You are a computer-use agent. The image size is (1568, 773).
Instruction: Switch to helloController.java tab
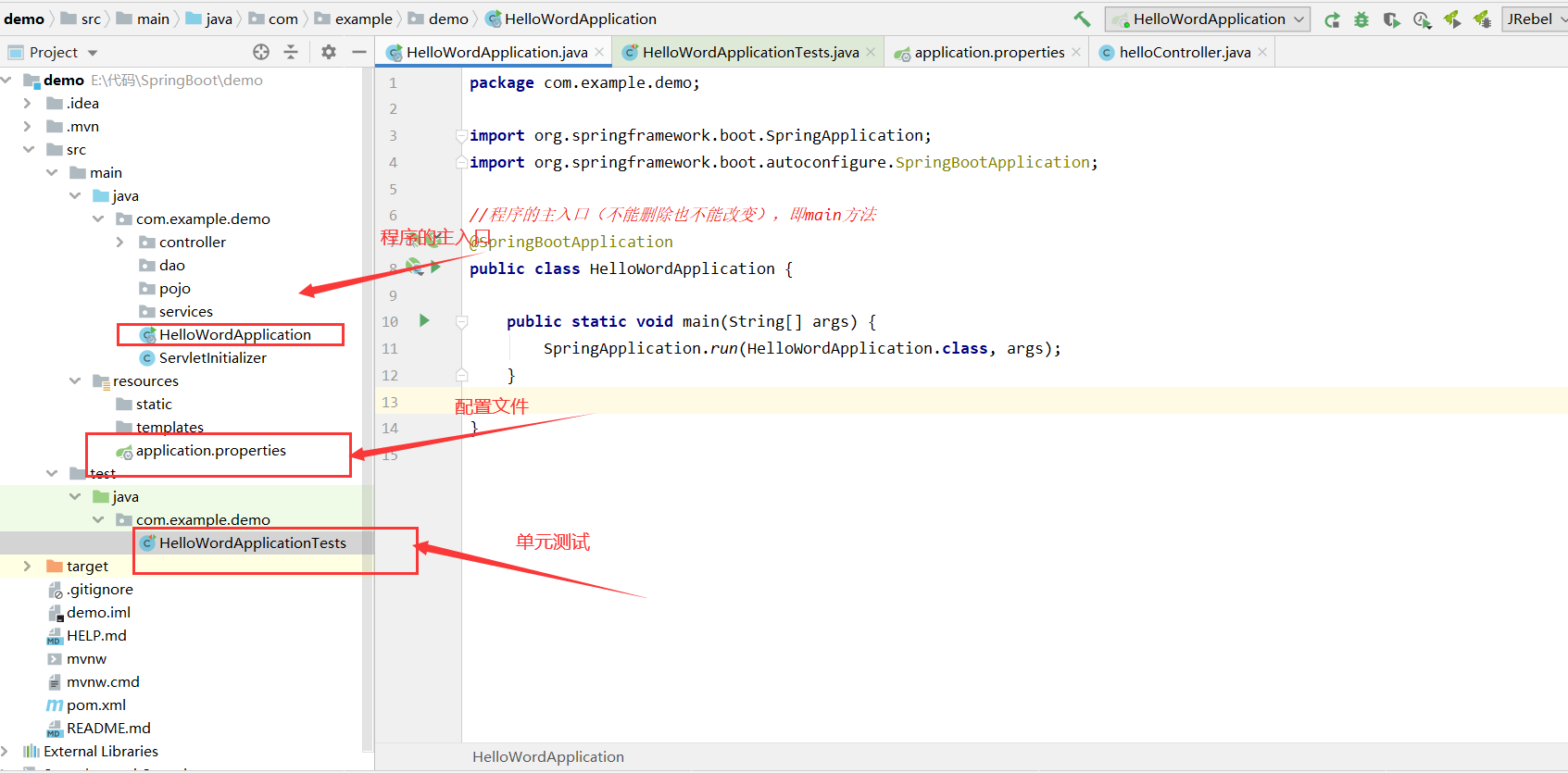point(1184,53)
